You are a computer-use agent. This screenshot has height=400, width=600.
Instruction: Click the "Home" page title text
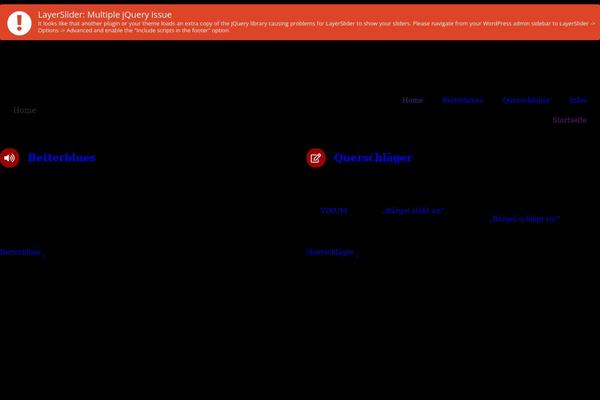point(24,110)
